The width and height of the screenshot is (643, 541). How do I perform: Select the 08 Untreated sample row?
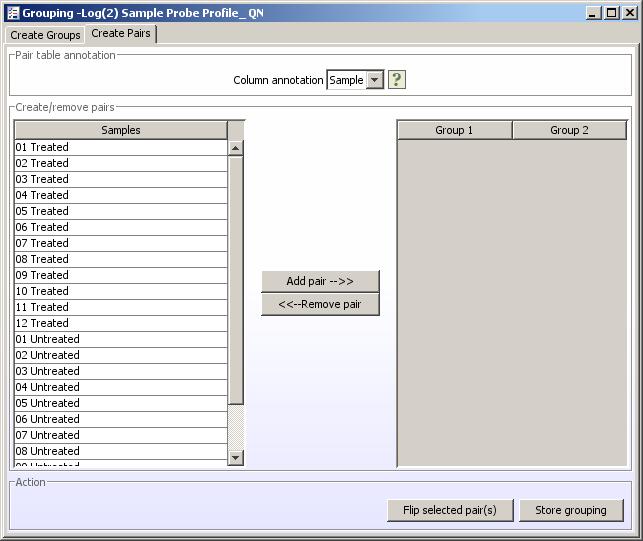point(121,451)
